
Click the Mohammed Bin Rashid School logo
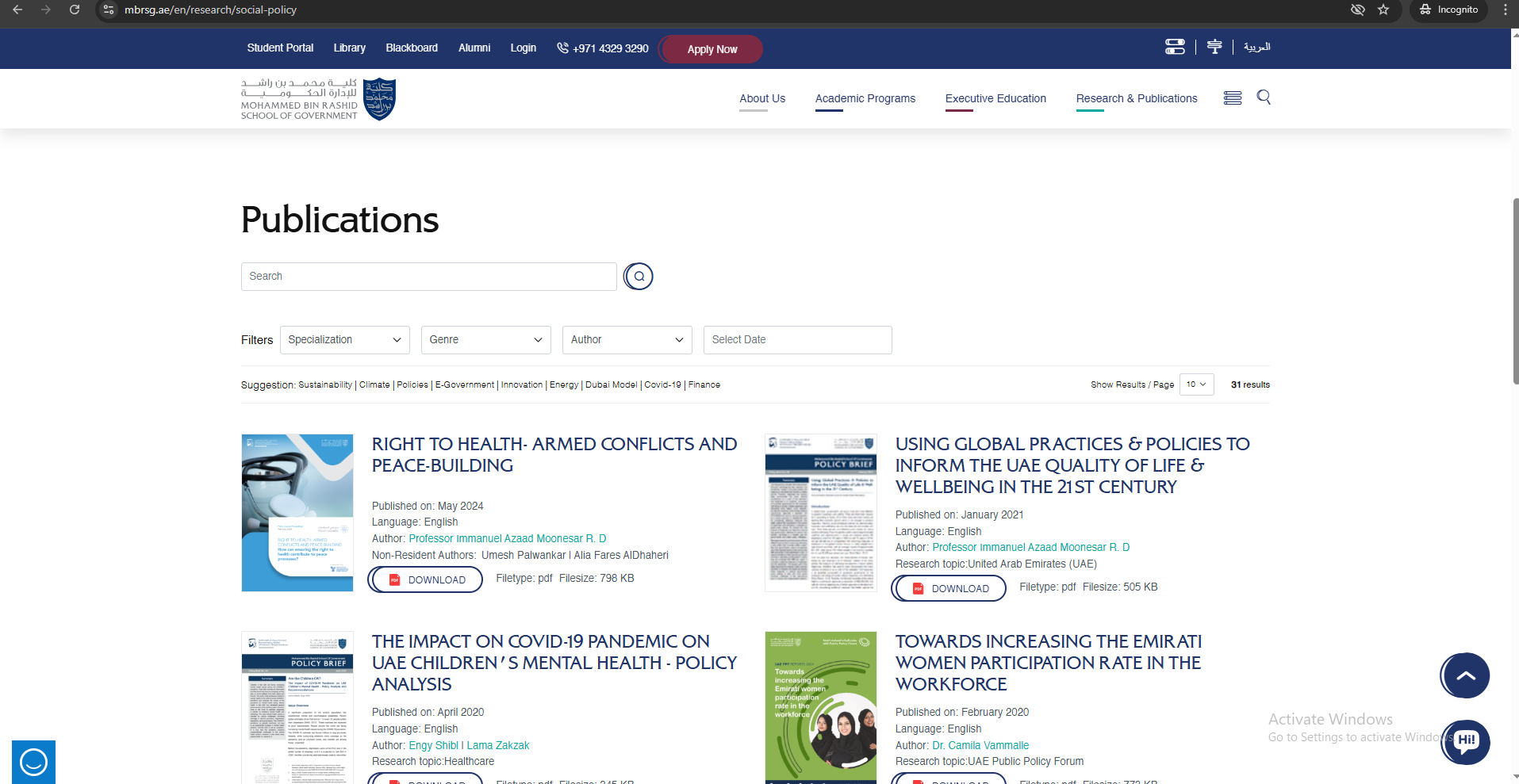tap(318, 99)
